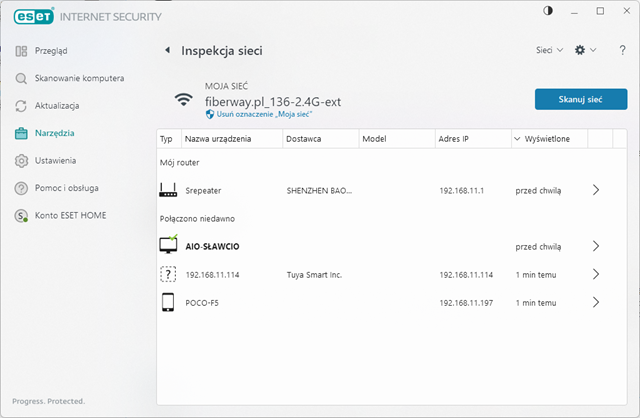Expand details for the POCO-F5 row
Screen dimensions: 640x418
pos(596,302)
